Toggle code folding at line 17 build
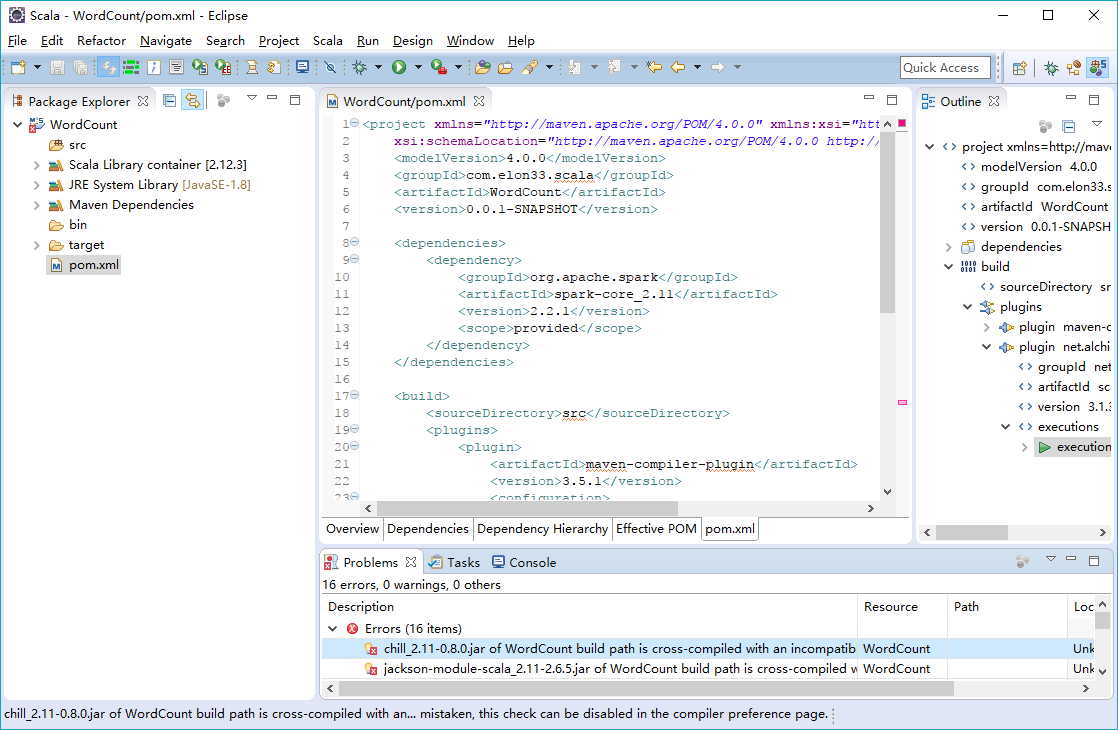 (354, 394)
